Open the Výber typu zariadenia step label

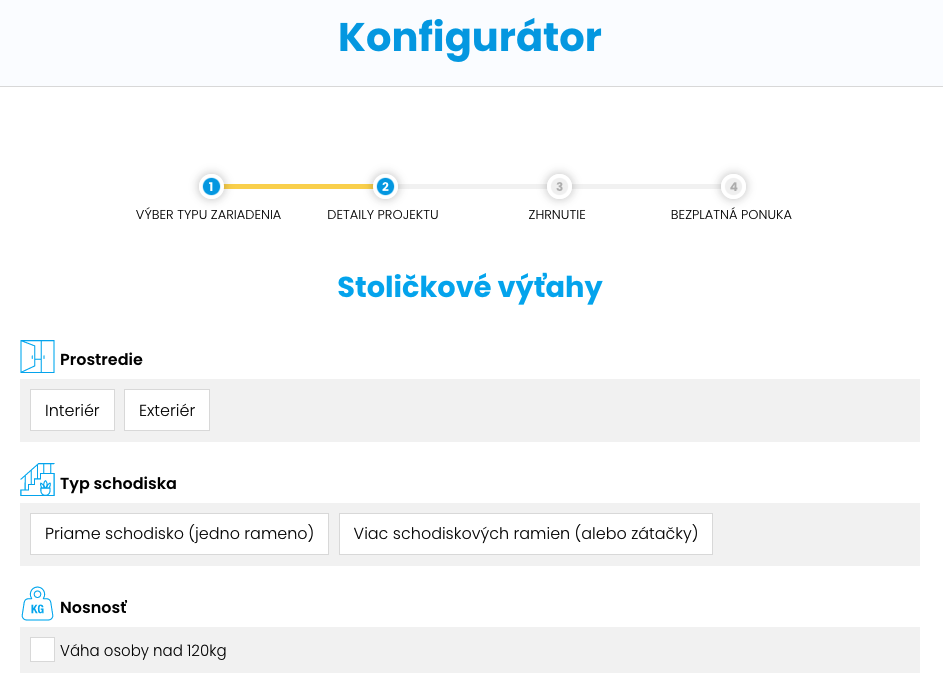click(208, 215)
